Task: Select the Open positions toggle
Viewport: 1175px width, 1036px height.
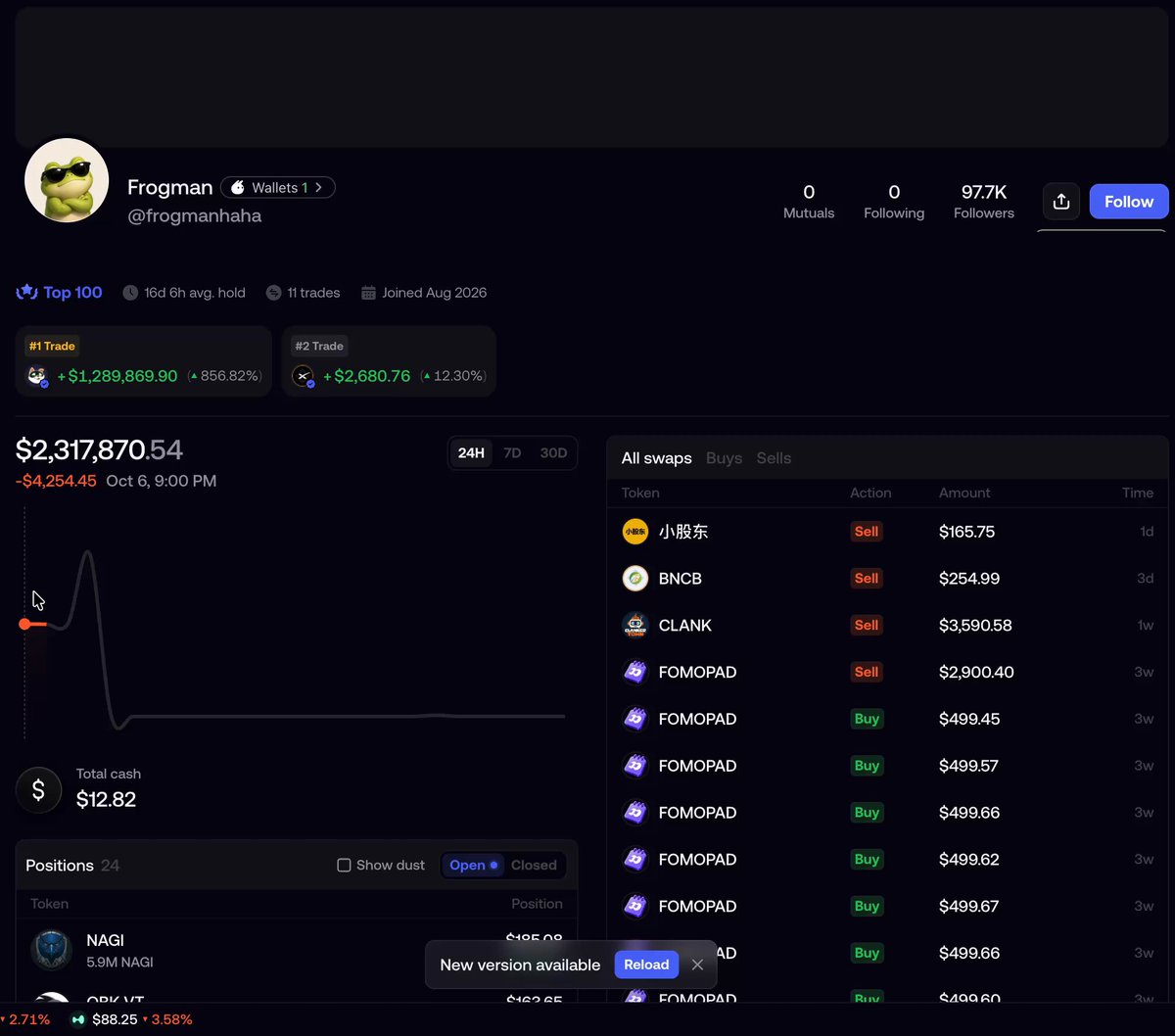Action: tap(474, 866)
